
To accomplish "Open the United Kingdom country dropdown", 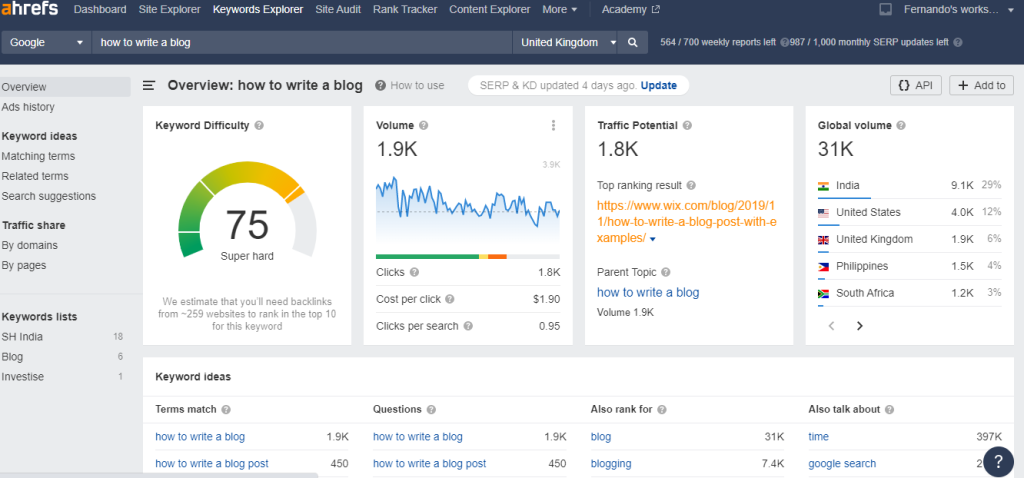I will coord(566,42).
